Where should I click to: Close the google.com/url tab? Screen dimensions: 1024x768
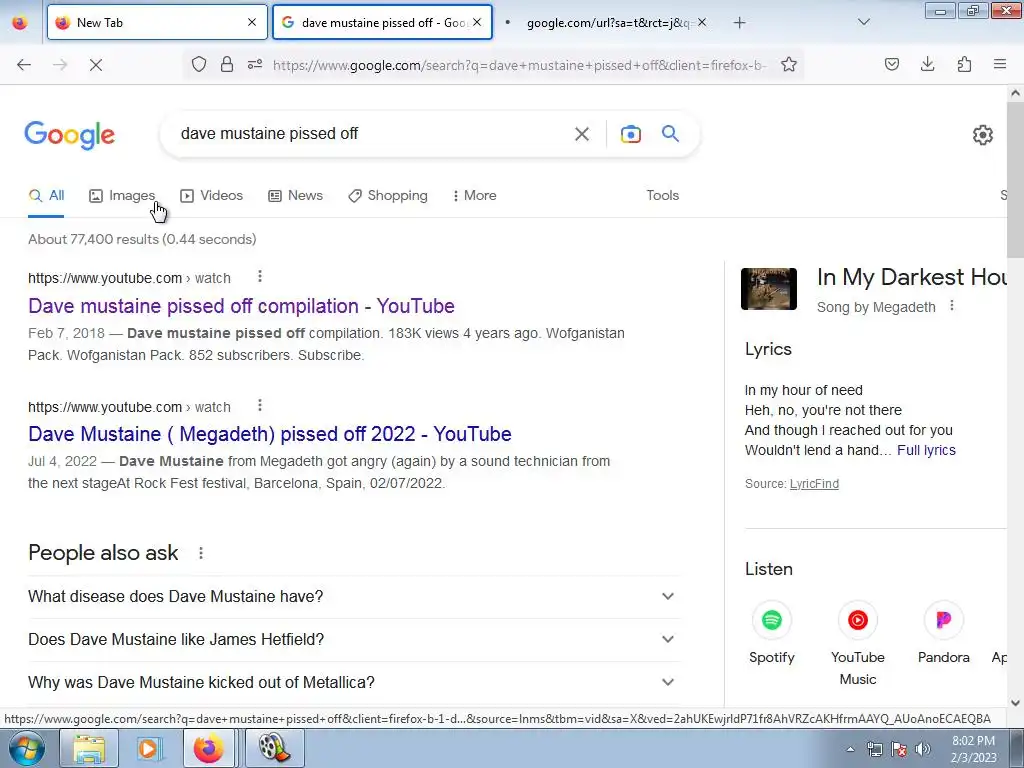coord(701,22)
